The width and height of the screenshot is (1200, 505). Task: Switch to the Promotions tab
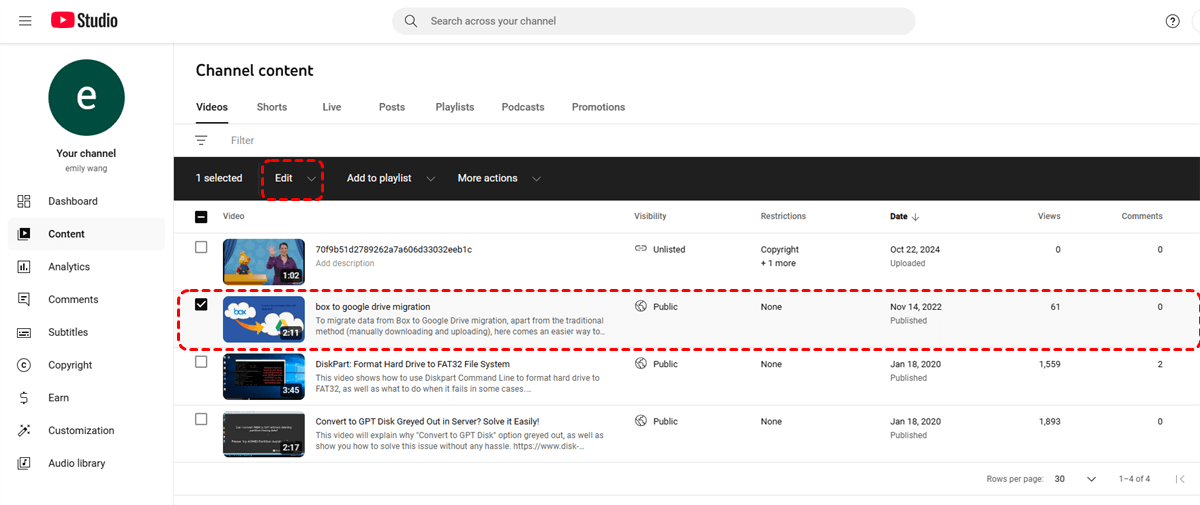598,107
